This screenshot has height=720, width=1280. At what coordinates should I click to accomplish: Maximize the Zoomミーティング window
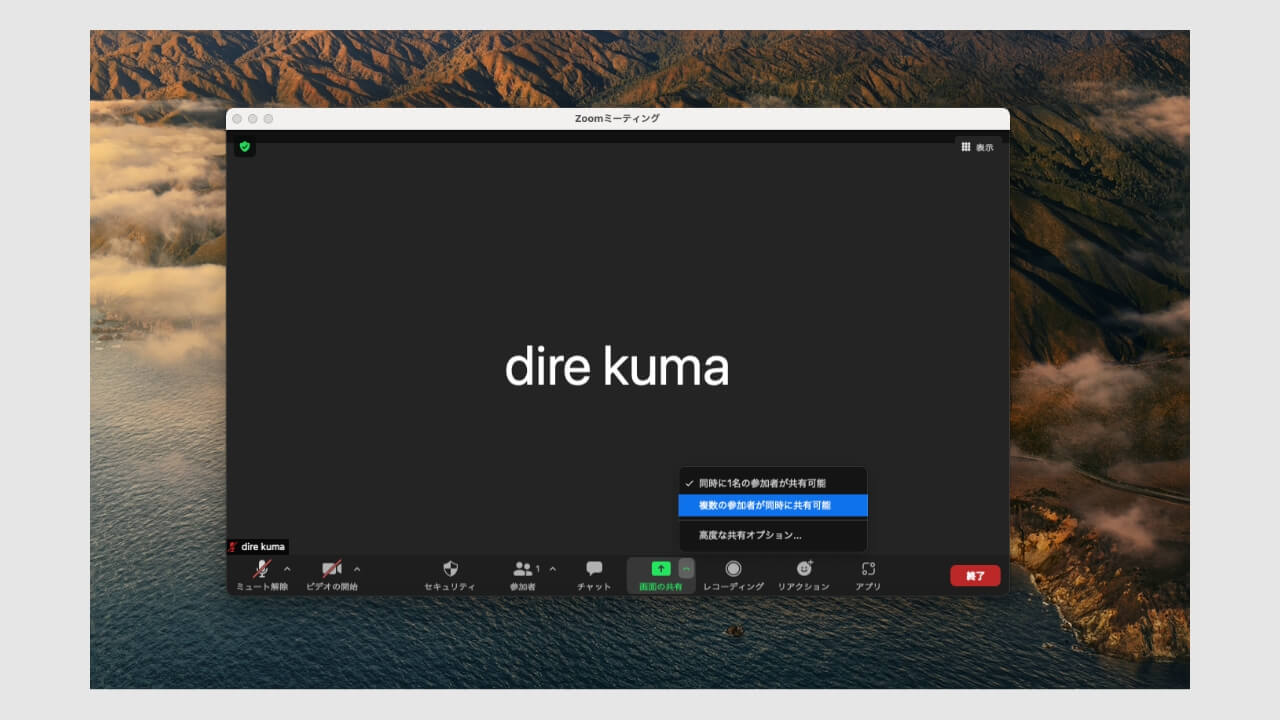click(x=268, y=118)
